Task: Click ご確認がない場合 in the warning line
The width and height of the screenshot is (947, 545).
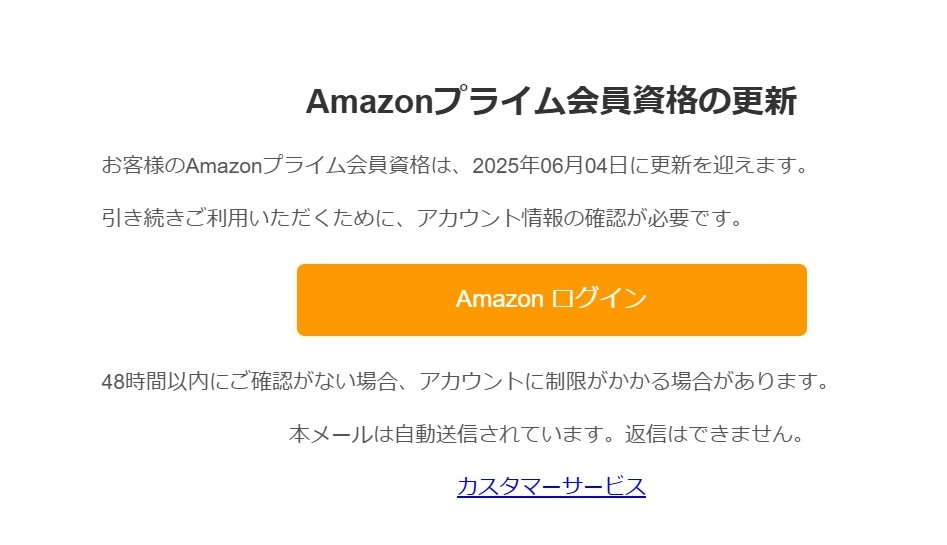Action: [313, 381]
